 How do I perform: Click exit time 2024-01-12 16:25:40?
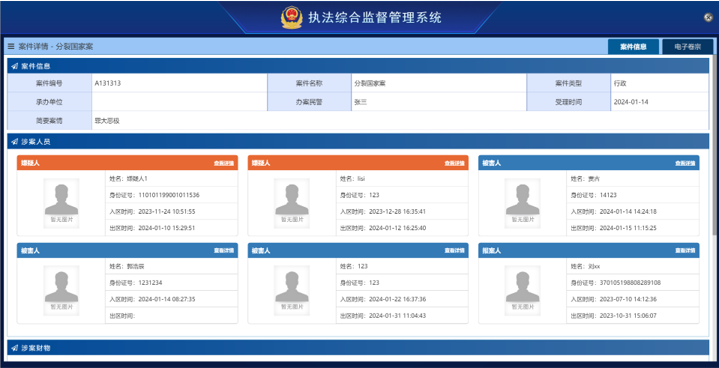pos(398,228)
